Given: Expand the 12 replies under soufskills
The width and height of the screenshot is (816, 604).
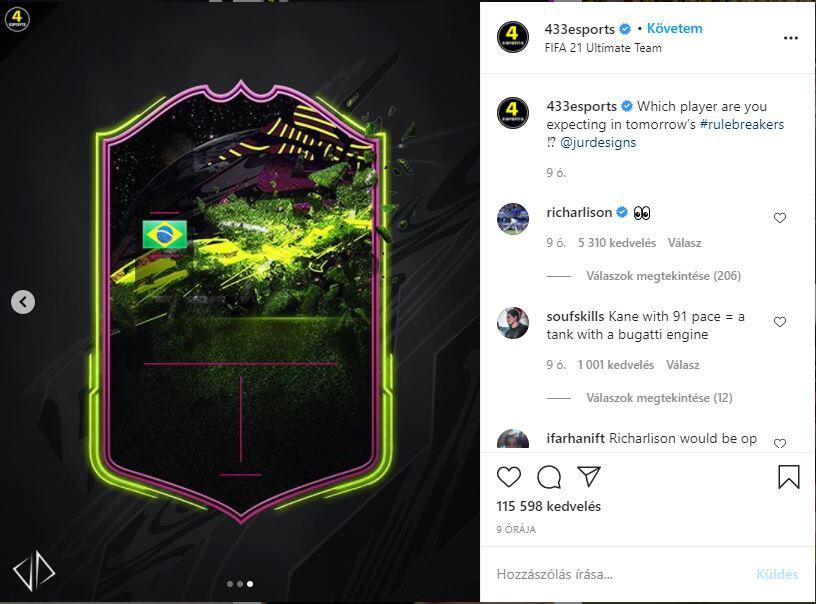Looking at the screenshot, I should point(659,398).
